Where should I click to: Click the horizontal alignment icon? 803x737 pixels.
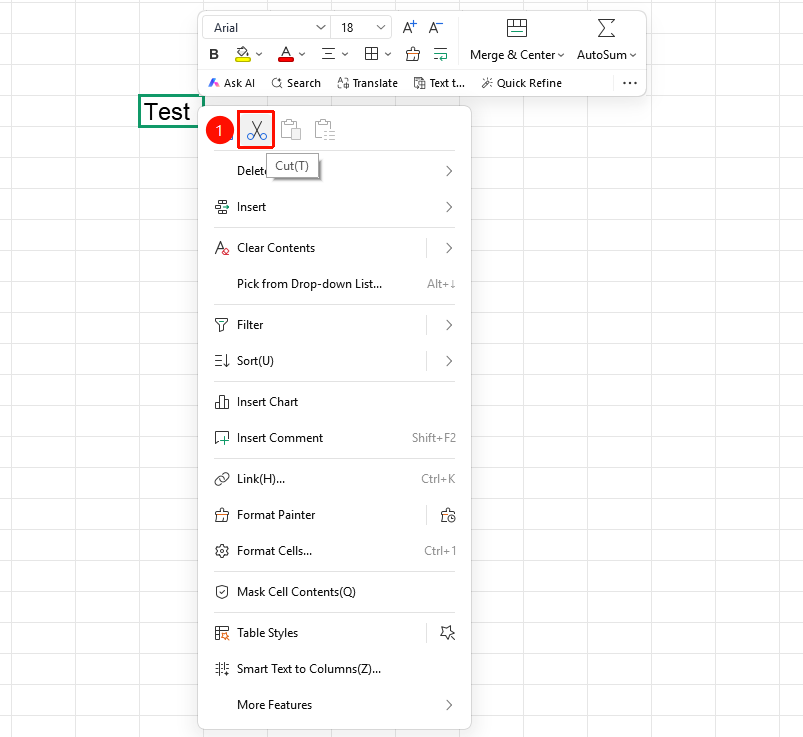click(x=328, y=54)
